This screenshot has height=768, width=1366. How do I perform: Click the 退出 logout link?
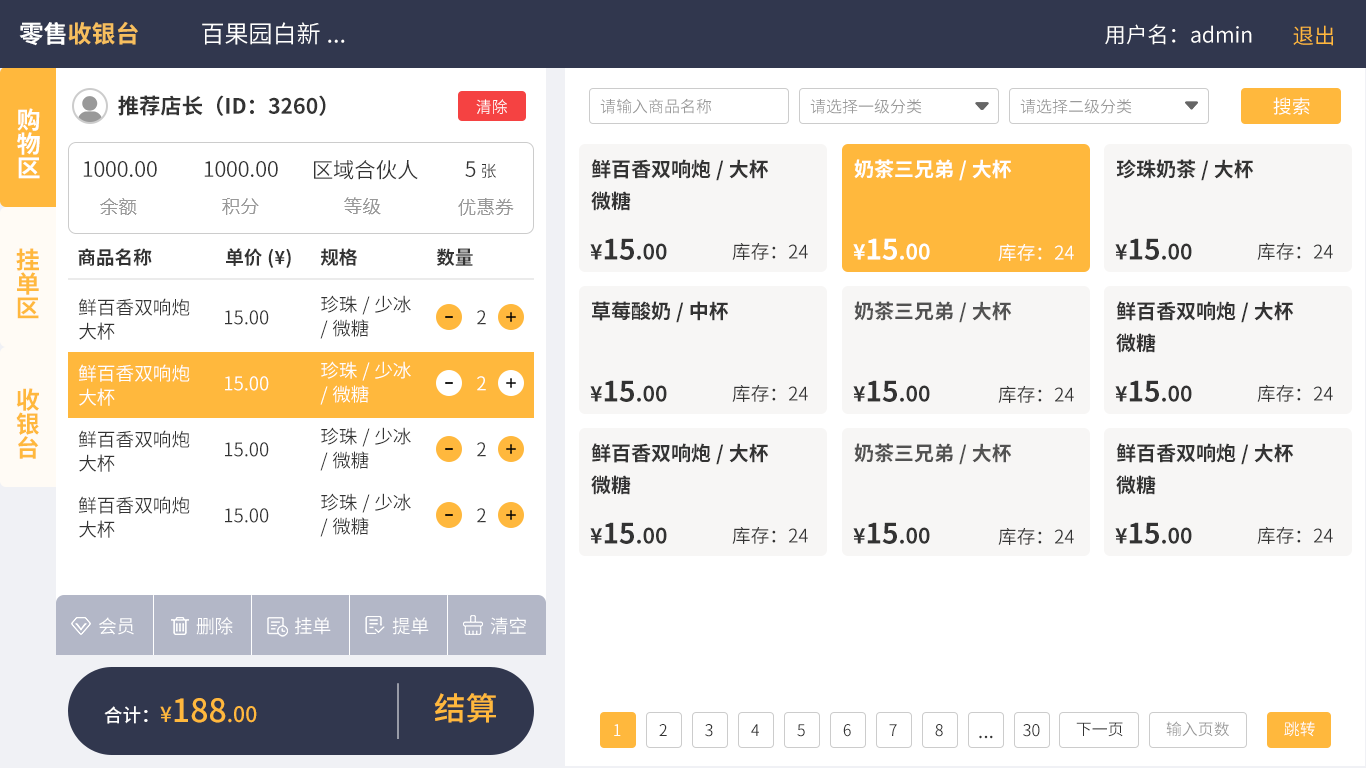[x=1313, y=36]
